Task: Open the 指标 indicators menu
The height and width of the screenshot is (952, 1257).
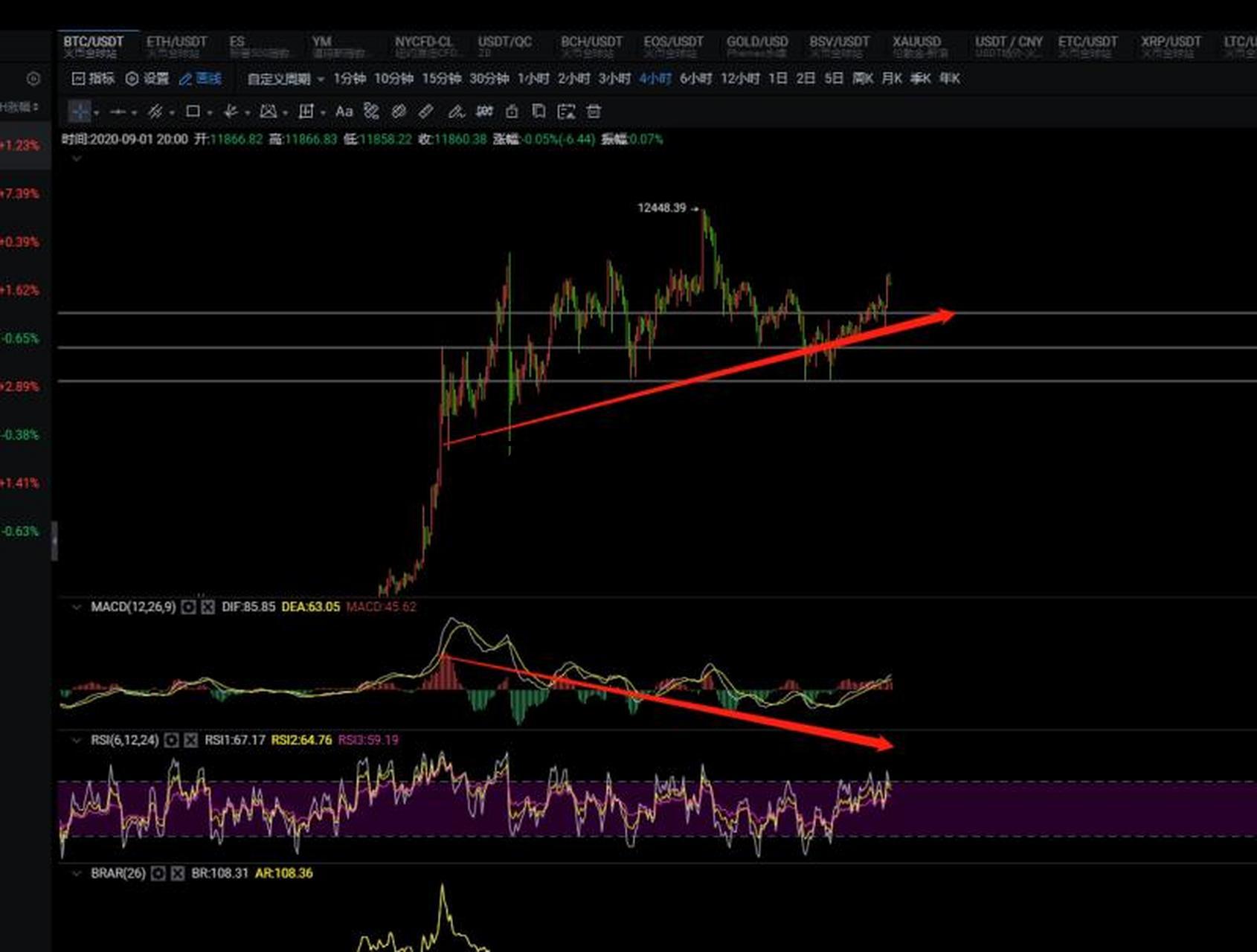Action: click(x=94, y=79)
